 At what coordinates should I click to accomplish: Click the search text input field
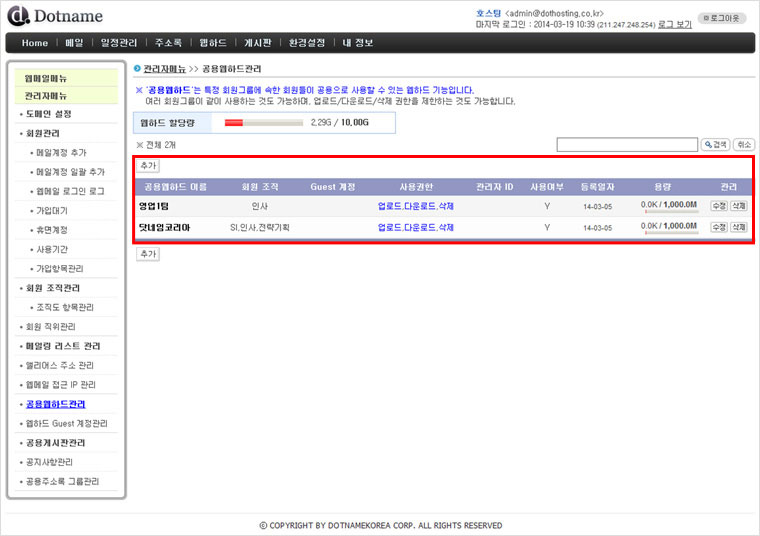tap(627, 145)
